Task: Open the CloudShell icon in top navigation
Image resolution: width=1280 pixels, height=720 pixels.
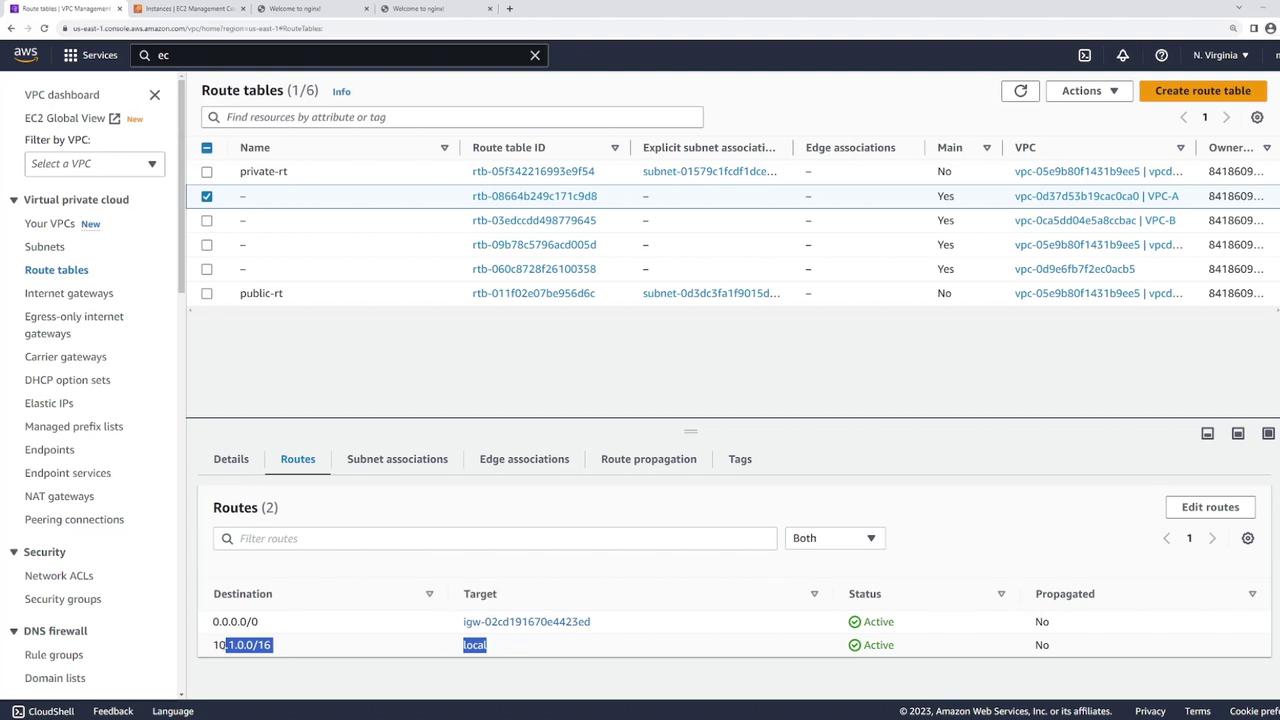Action: (x=1084, y=55)
